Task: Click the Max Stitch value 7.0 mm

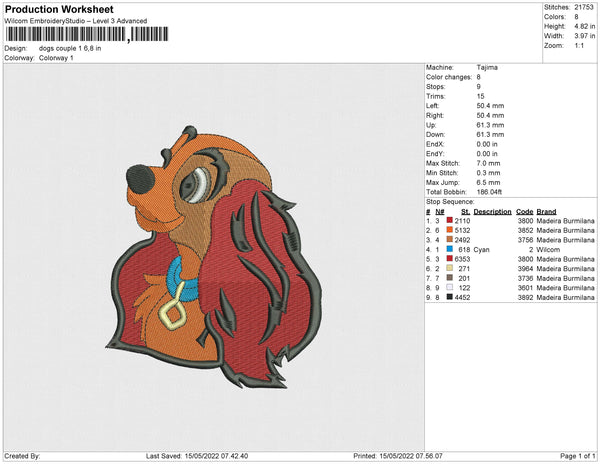Action: pyautogui.click(x=488, y=163)
